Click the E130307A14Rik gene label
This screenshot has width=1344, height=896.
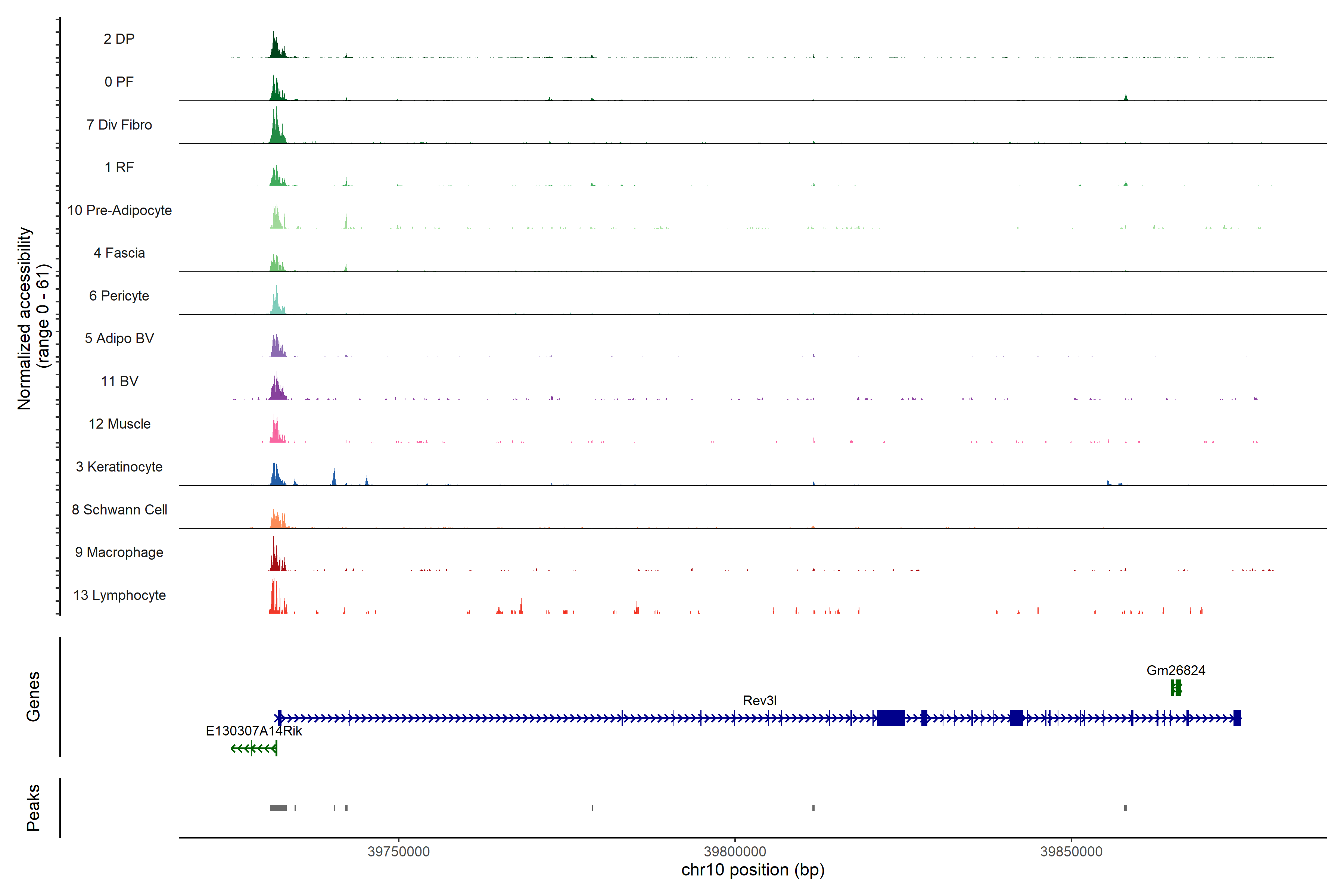254,731
